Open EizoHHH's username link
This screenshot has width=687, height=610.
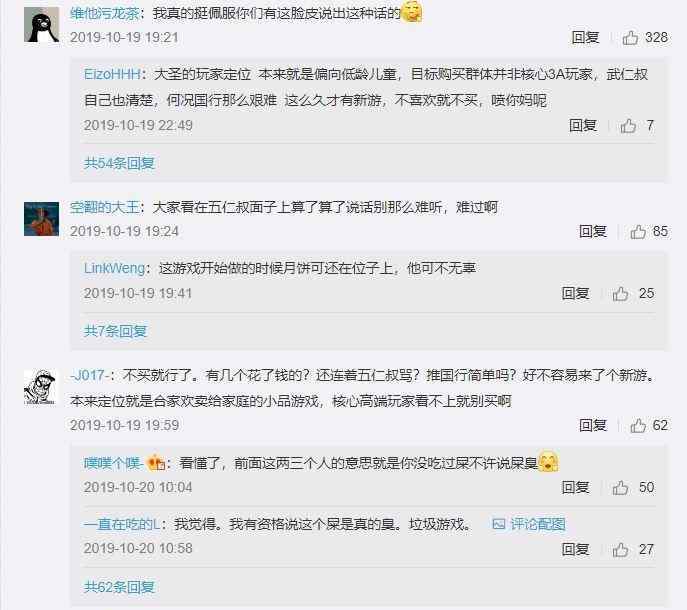112,74
